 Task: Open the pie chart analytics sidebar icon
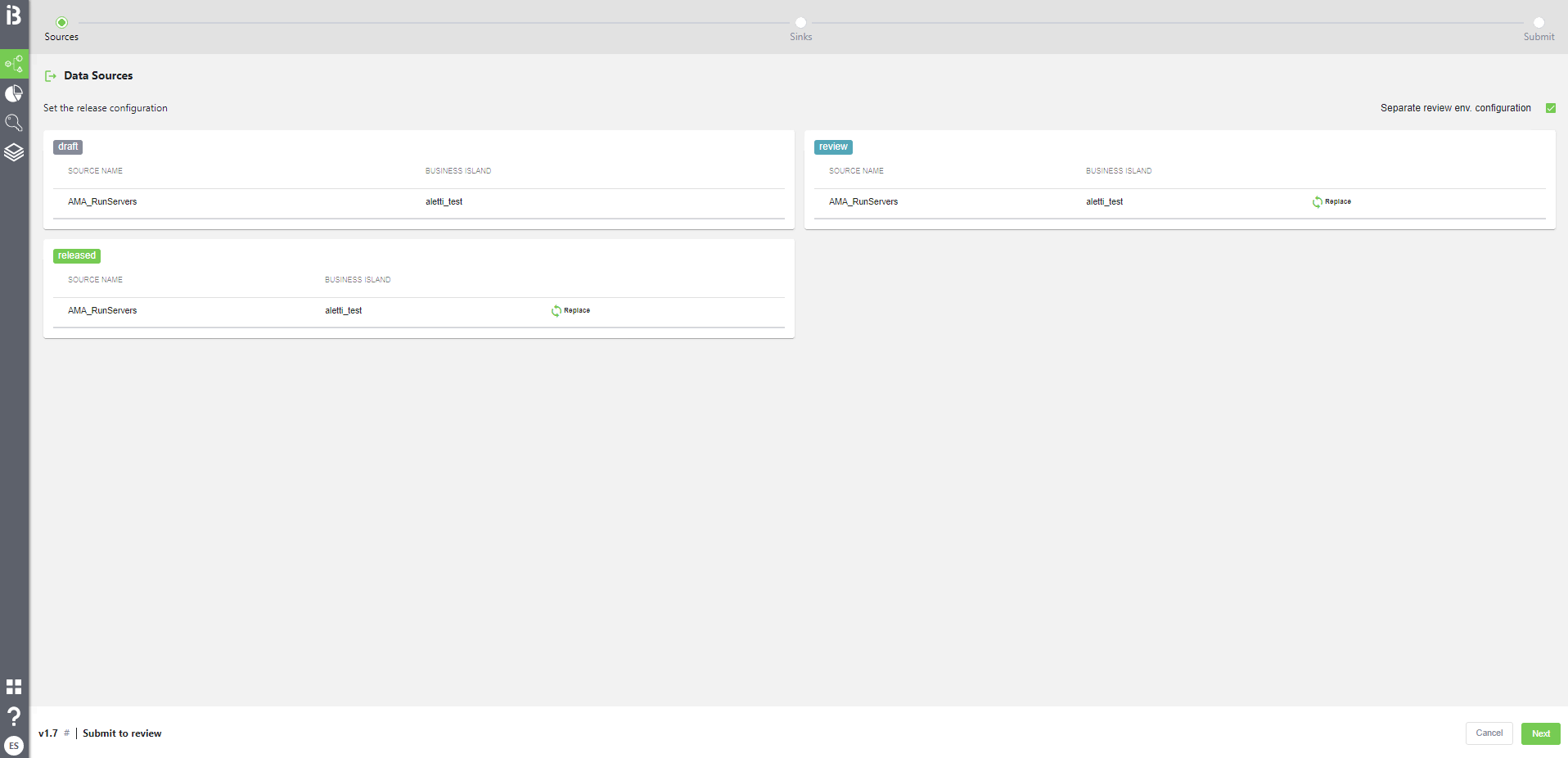point(14,93)
